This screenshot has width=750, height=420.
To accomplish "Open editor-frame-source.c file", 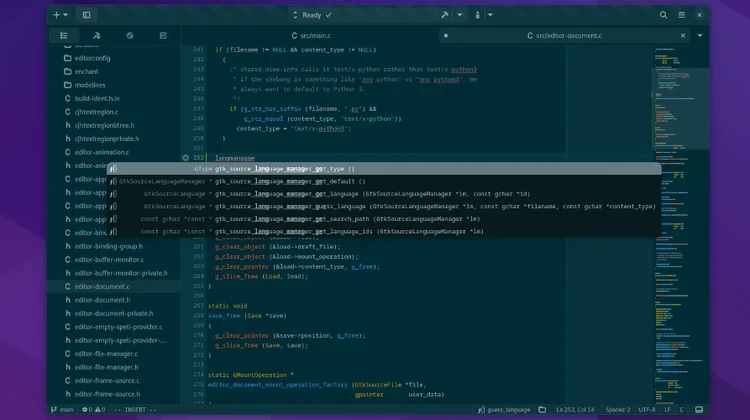I will point(107,380).
